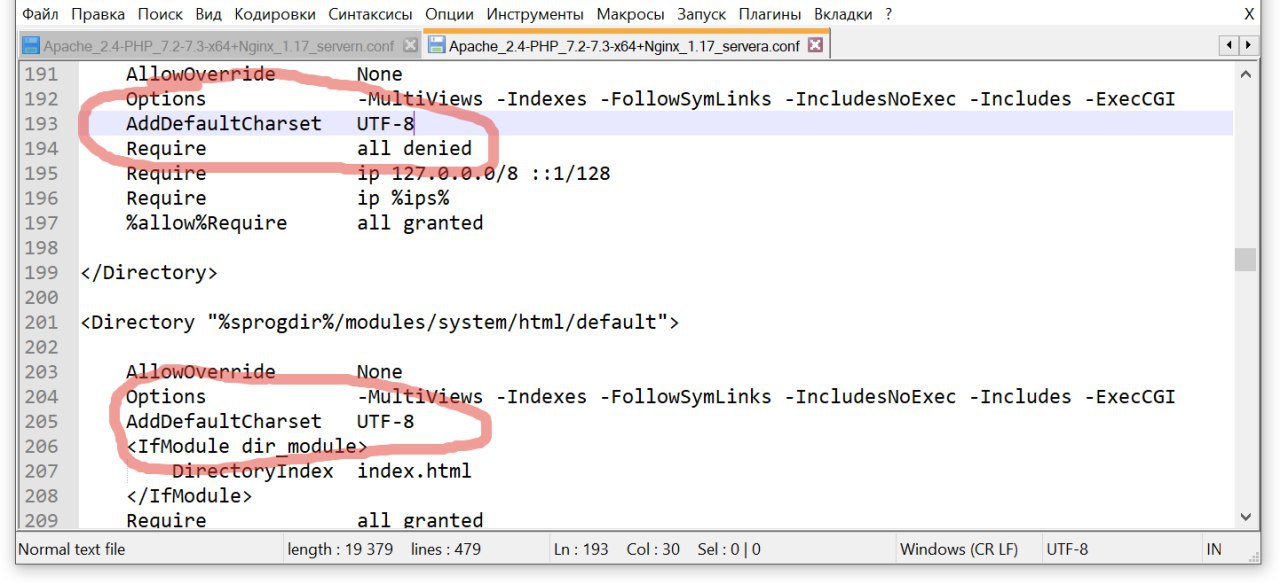This screenshot has height=584, width=1280.
Task: Click 'length : 19 379' in status bar
Action: tap(340, 549)
